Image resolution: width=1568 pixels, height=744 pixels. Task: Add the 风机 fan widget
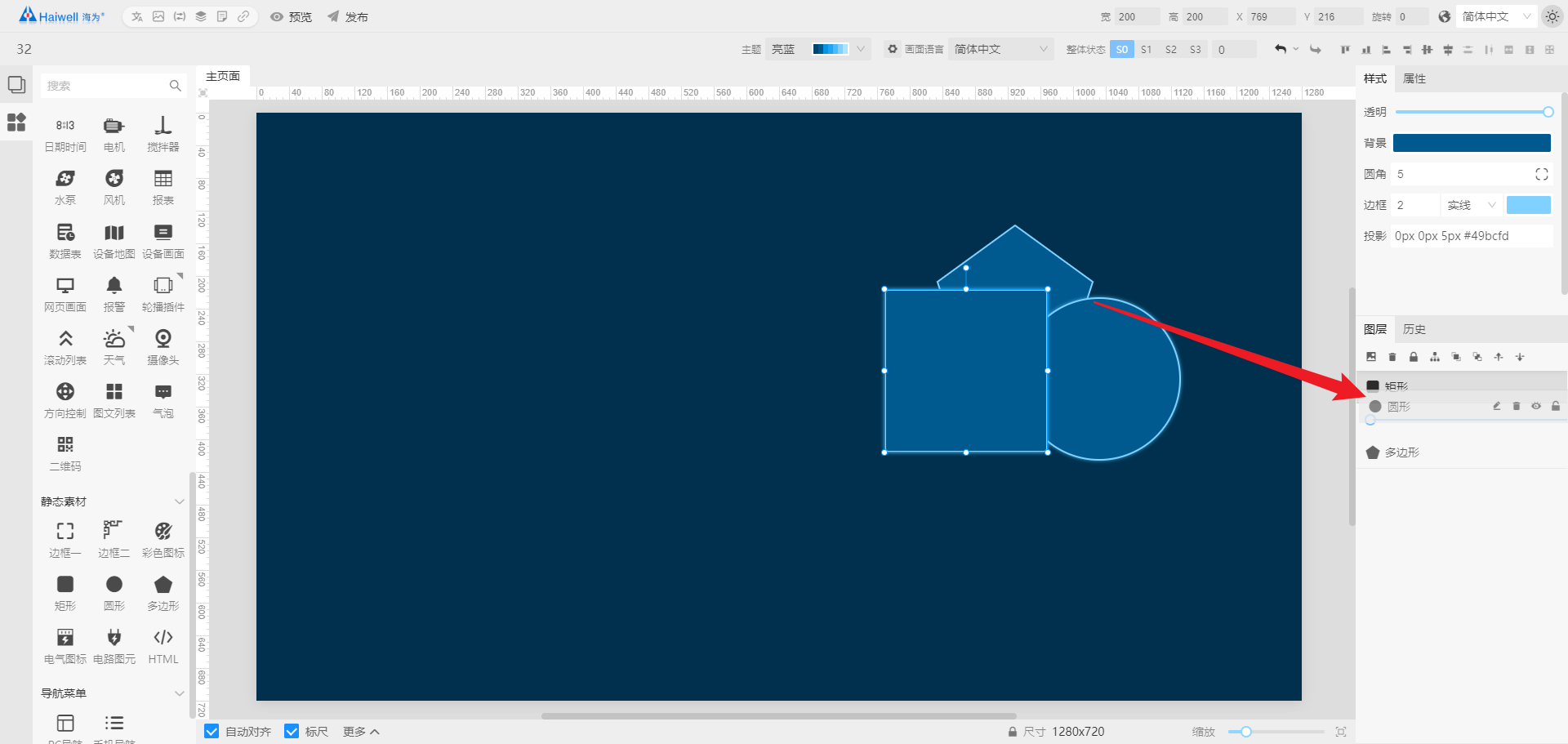pyautogui.click(x=114, y=188)
